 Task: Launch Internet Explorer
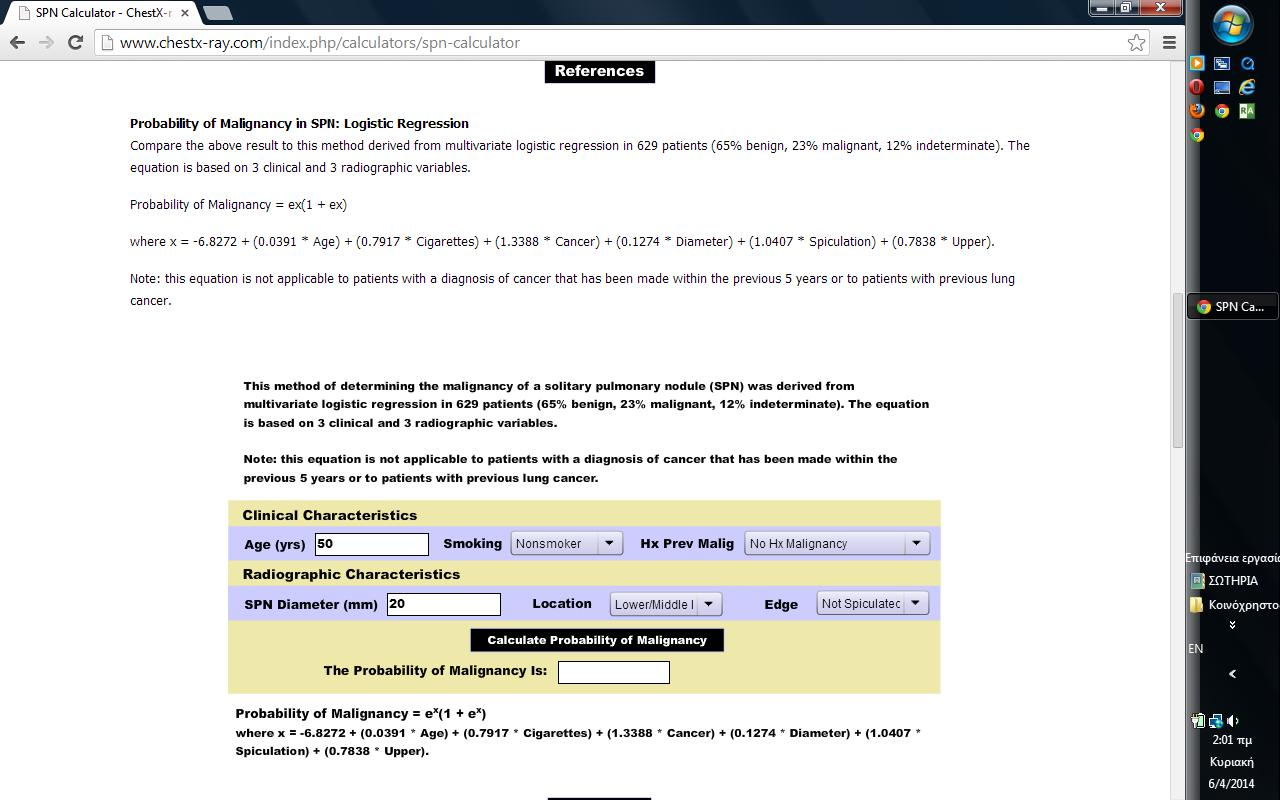1247,87
